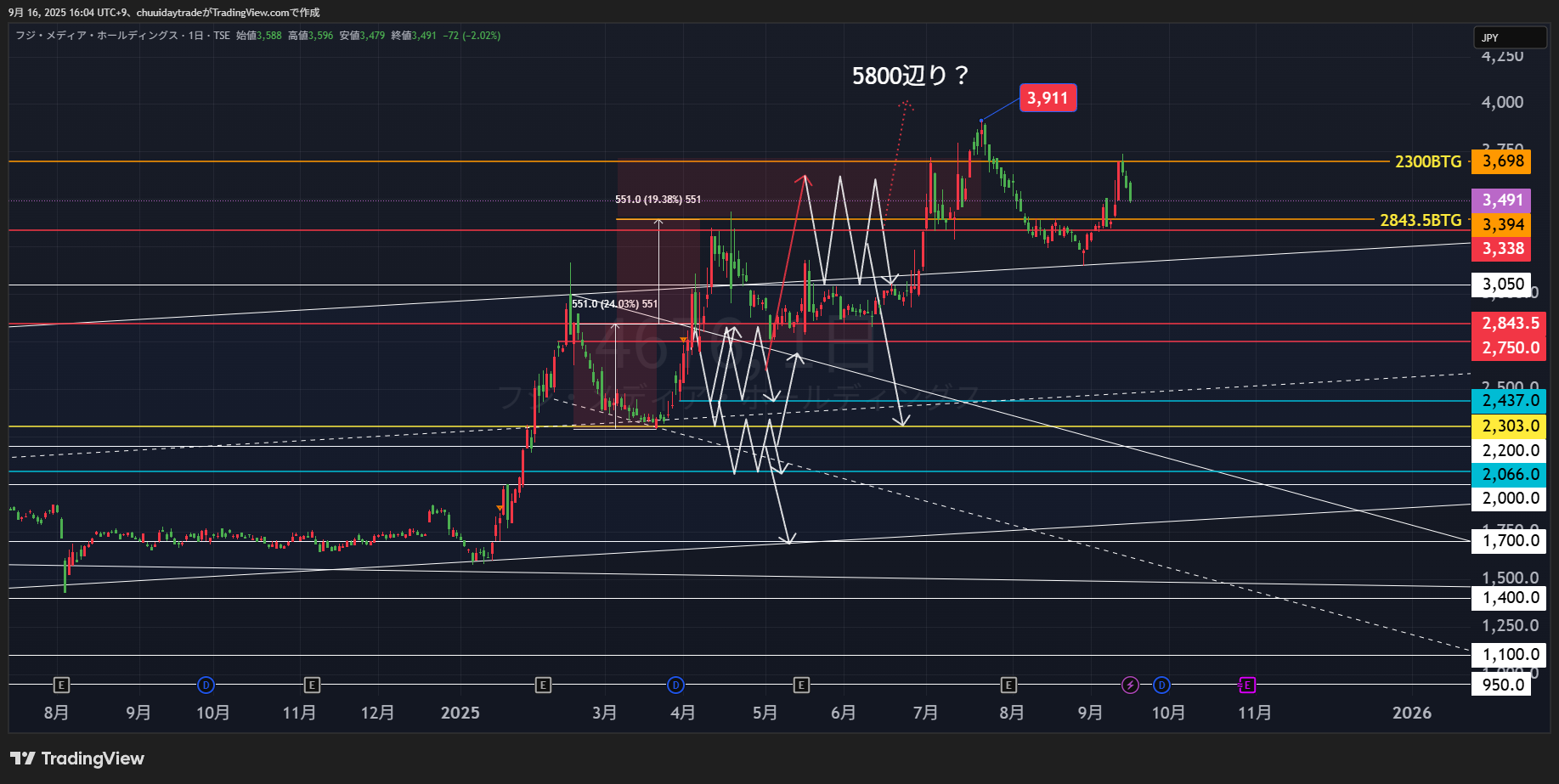Click the purple 3,491 current price tag
Screen dimensions: 1559x784
click(1502, 200)
